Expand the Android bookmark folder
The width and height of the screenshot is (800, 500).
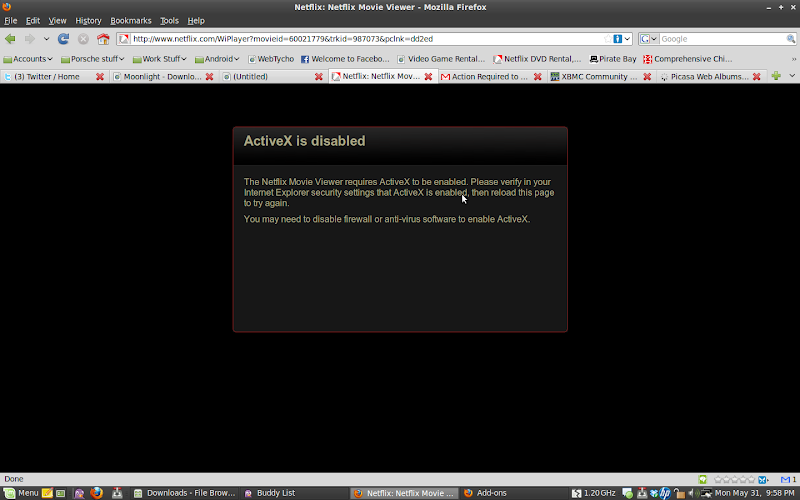coord(217,59)
